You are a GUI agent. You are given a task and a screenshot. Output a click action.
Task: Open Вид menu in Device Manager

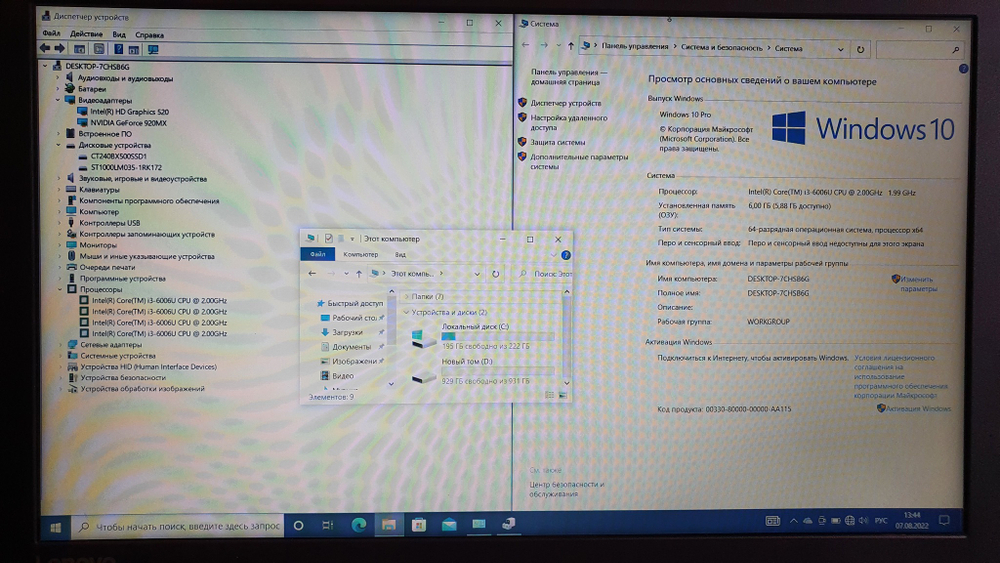coord(119,34)
